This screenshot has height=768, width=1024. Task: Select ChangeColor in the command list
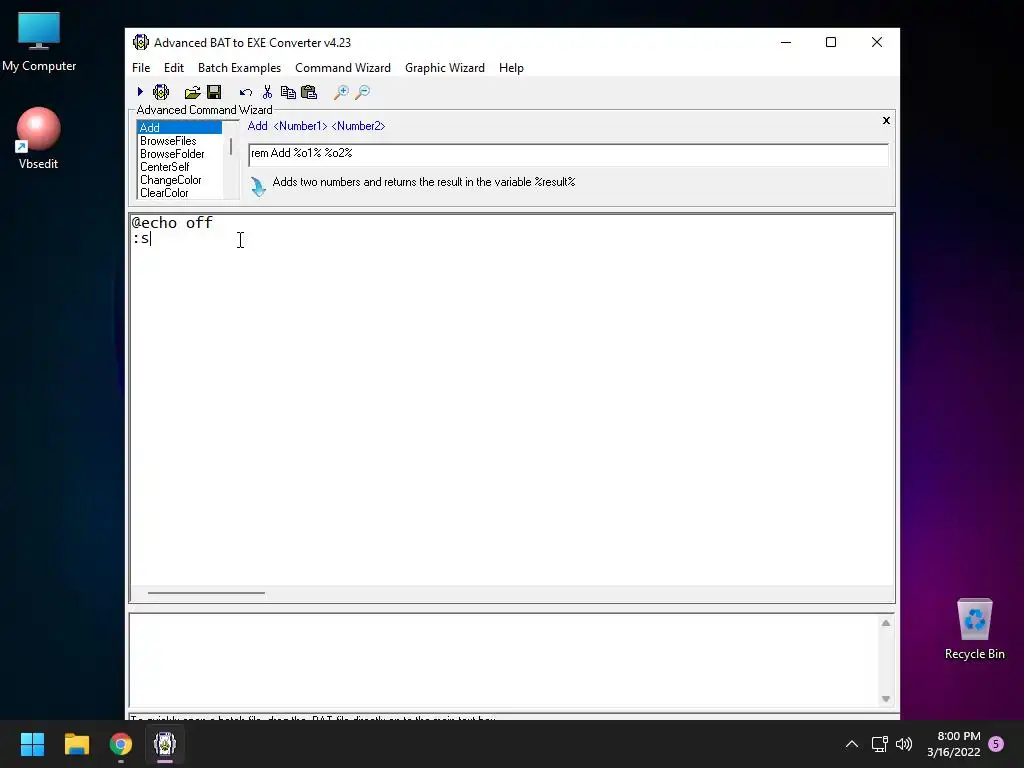180,180
